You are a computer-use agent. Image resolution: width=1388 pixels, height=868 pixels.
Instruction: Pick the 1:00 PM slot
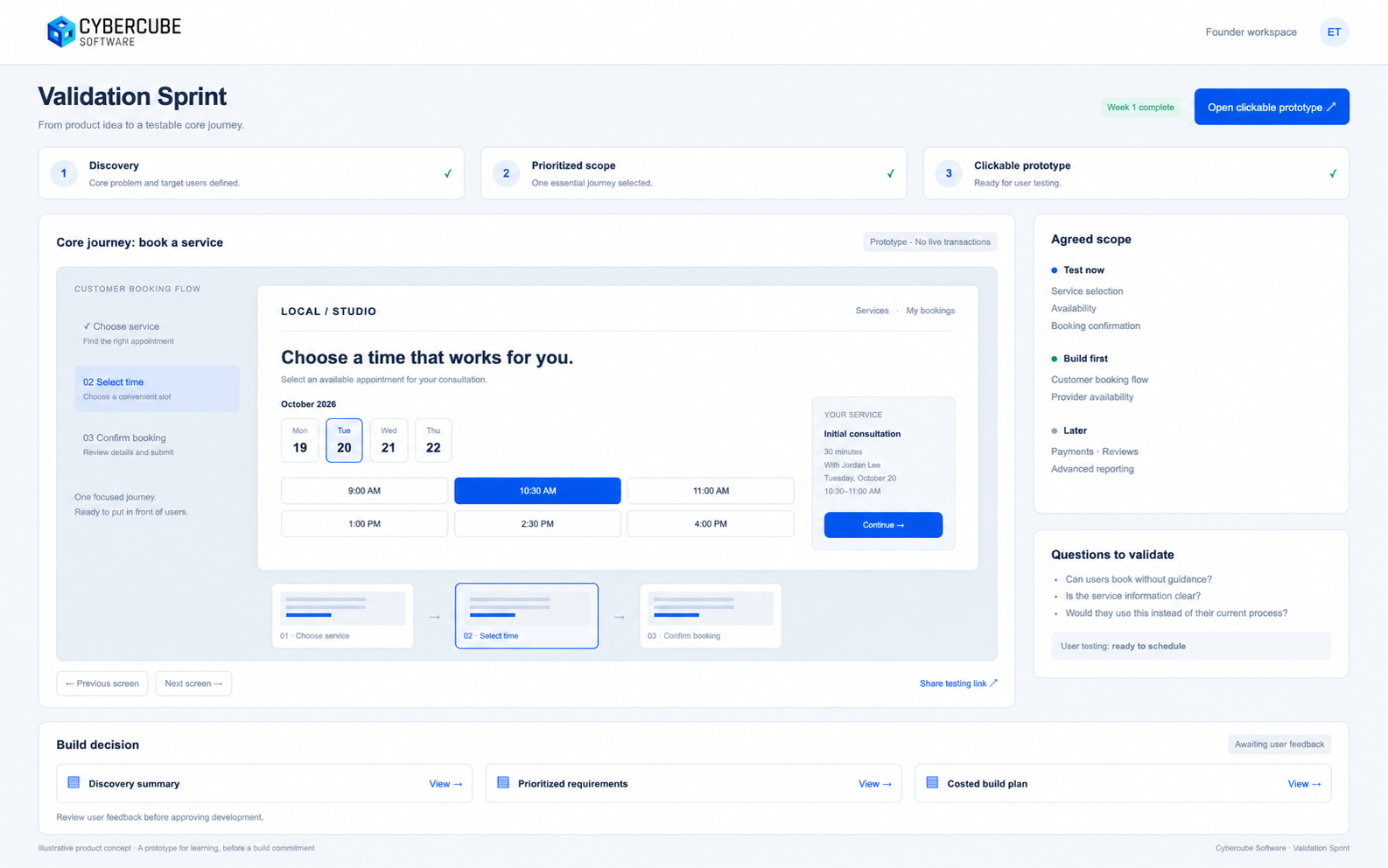coord(364,524)
